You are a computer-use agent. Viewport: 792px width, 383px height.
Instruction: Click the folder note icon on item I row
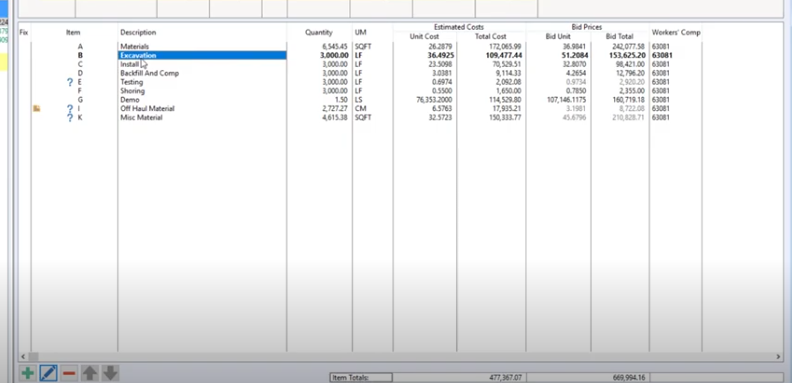(x=36, y=109)
